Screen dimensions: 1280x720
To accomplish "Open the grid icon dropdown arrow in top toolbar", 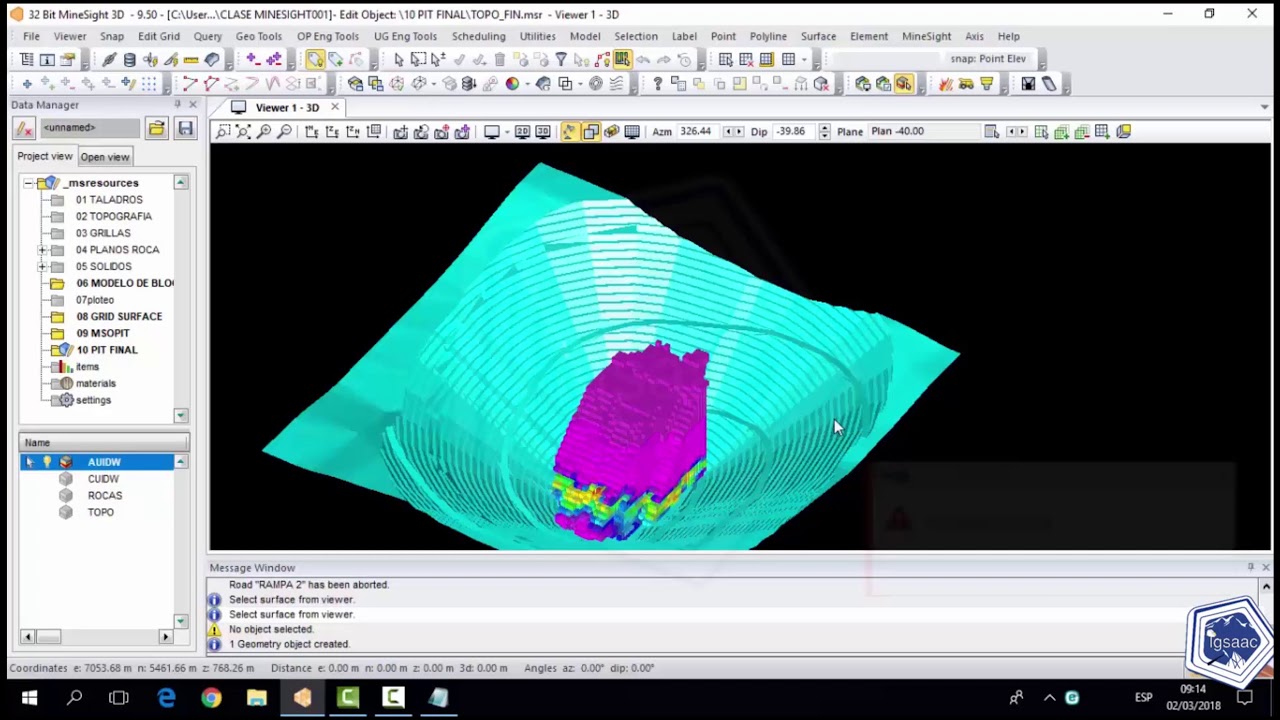I will 803,59.
